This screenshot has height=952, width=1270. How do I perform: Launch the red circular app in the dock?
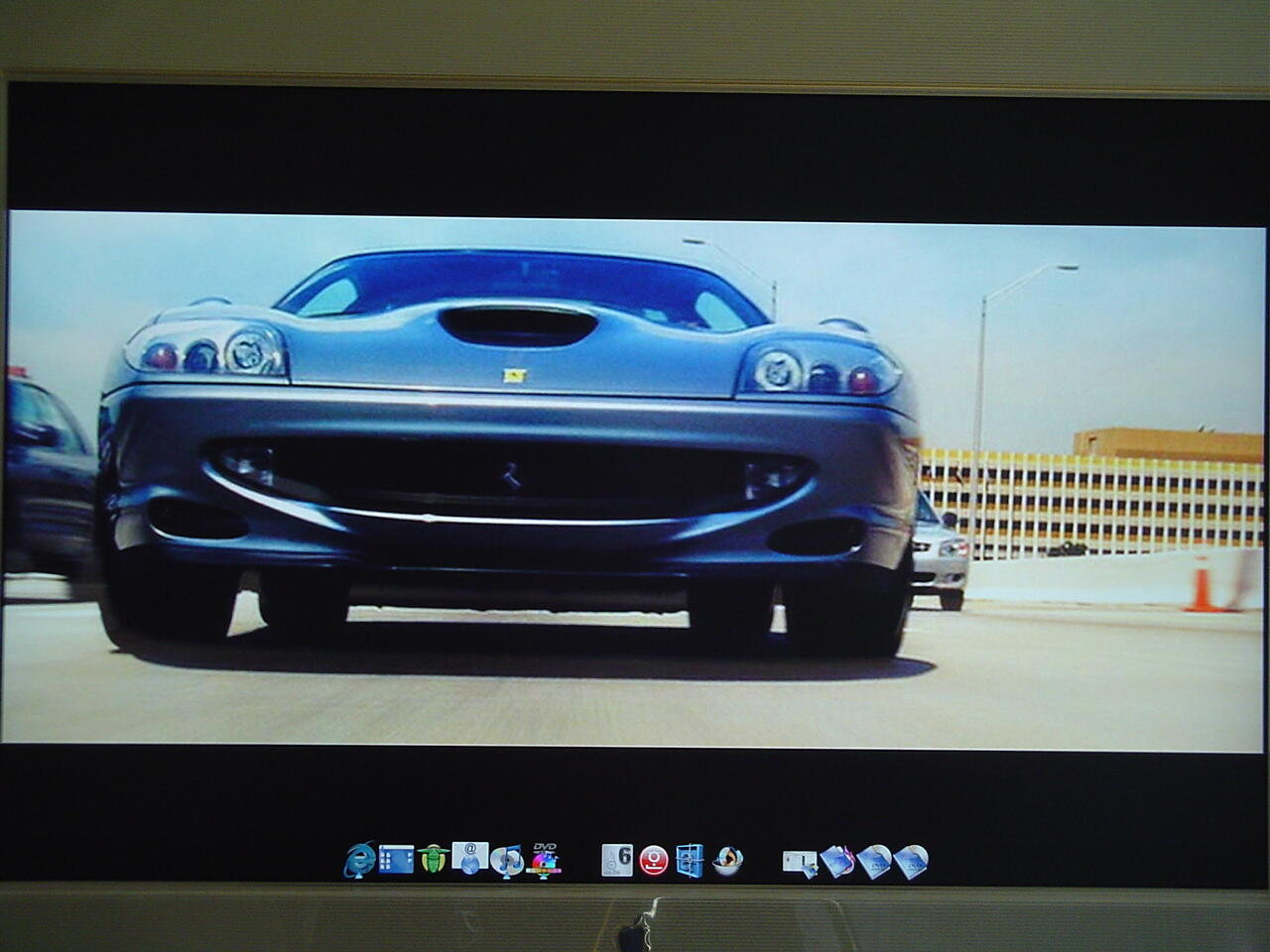click(653, 860)
